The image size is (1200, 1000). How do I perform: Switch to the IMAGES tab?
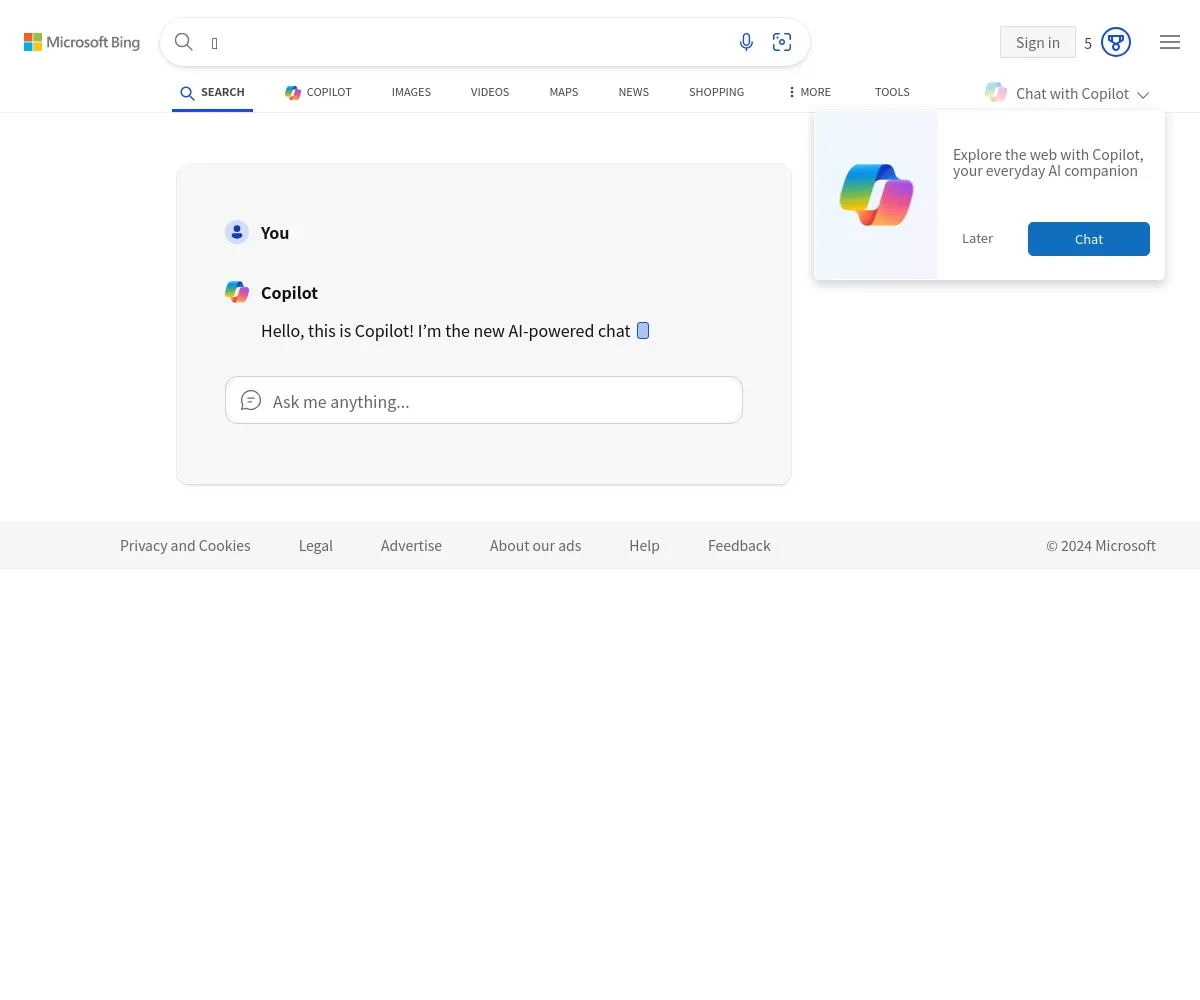411,92
